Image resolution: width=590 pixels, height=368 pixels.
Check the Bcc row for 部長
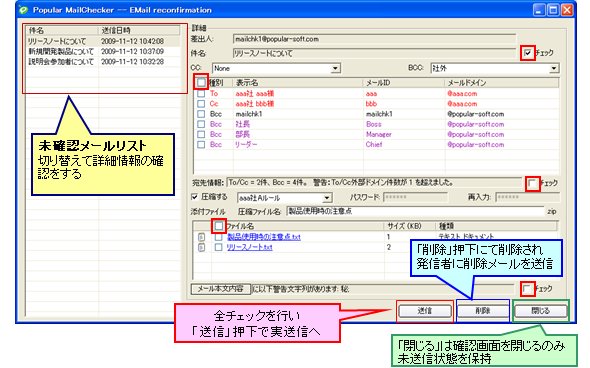pyautogui.click(x=201, y=134)
